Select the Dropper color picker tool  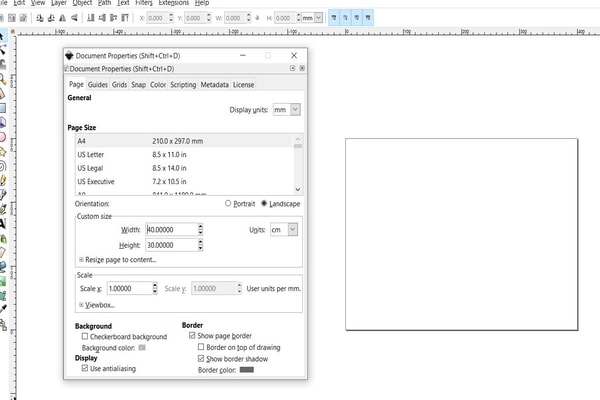point(3,309)
